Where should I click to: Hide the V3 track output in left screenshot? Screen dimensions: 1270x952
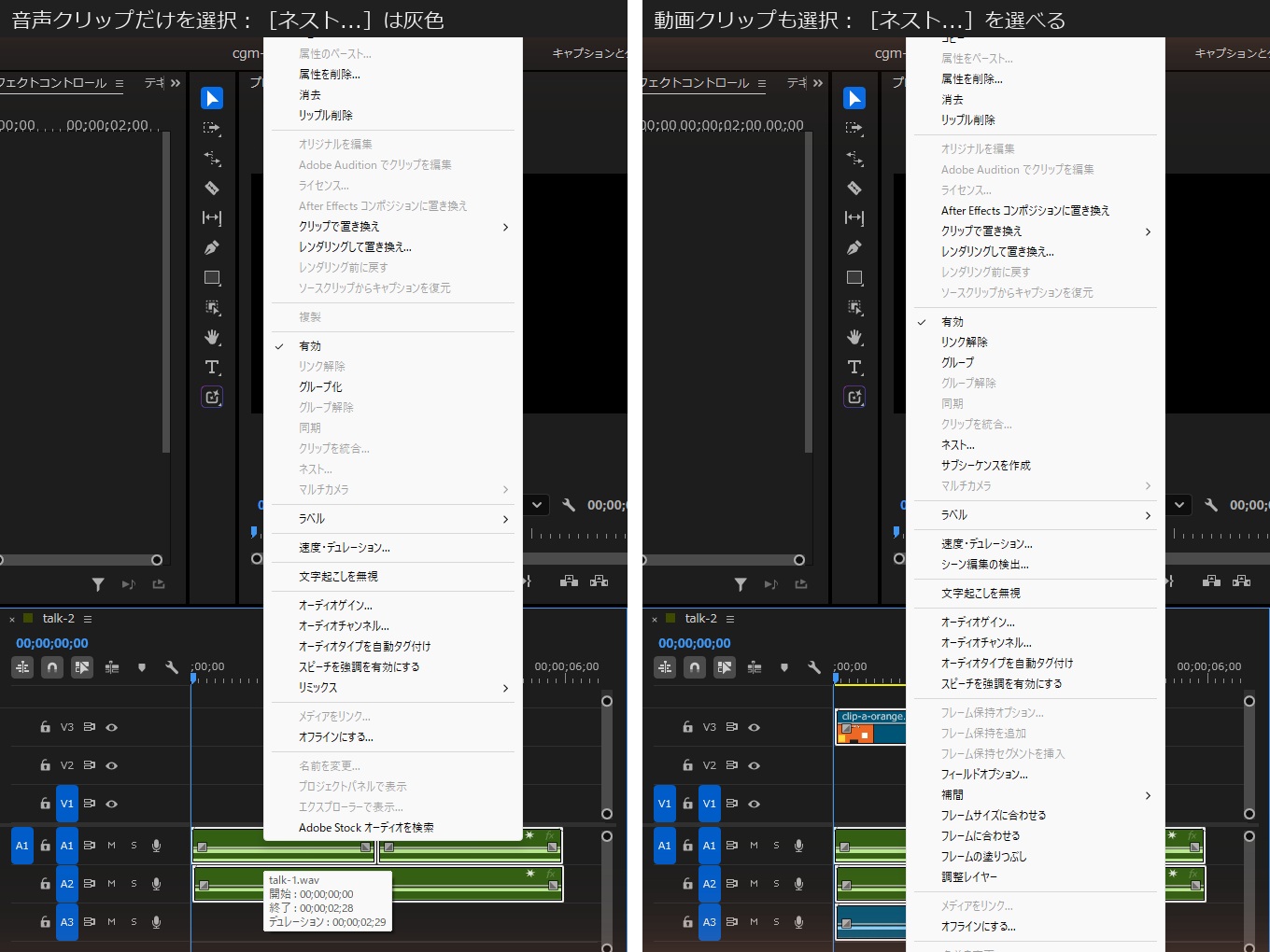tap(111, 726)
